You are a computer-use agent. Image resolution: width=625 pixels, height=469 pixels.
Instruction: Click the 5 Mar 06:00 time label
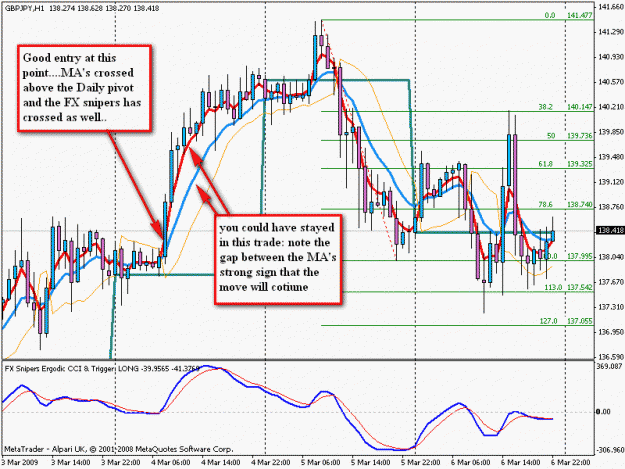coord(321,463)
